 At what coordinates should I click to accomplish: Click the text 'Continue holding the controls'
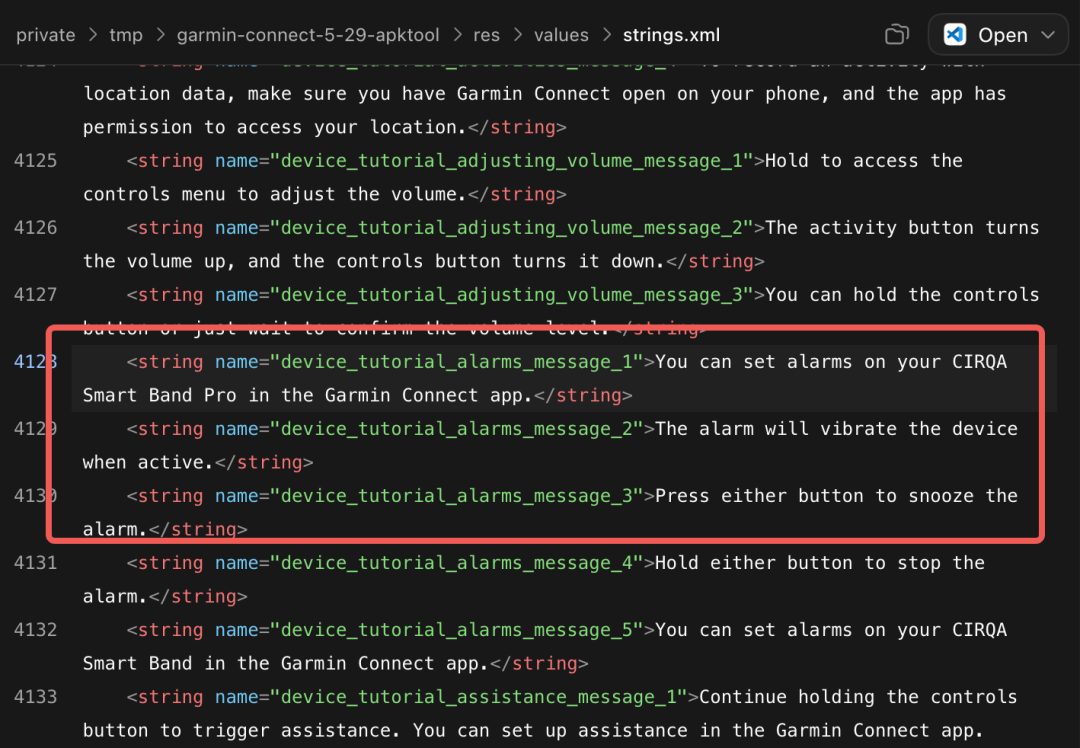(858, 696)
